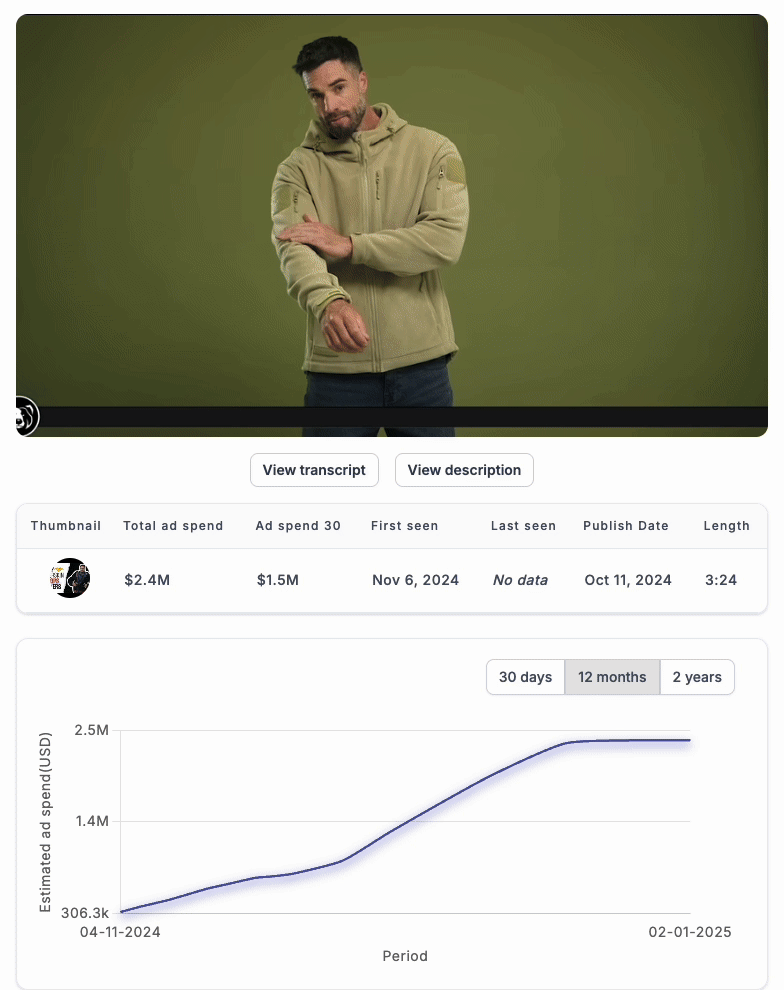This screenshot has width=784, height=990.
Task: Open the View description button
Action: [464, 470]
